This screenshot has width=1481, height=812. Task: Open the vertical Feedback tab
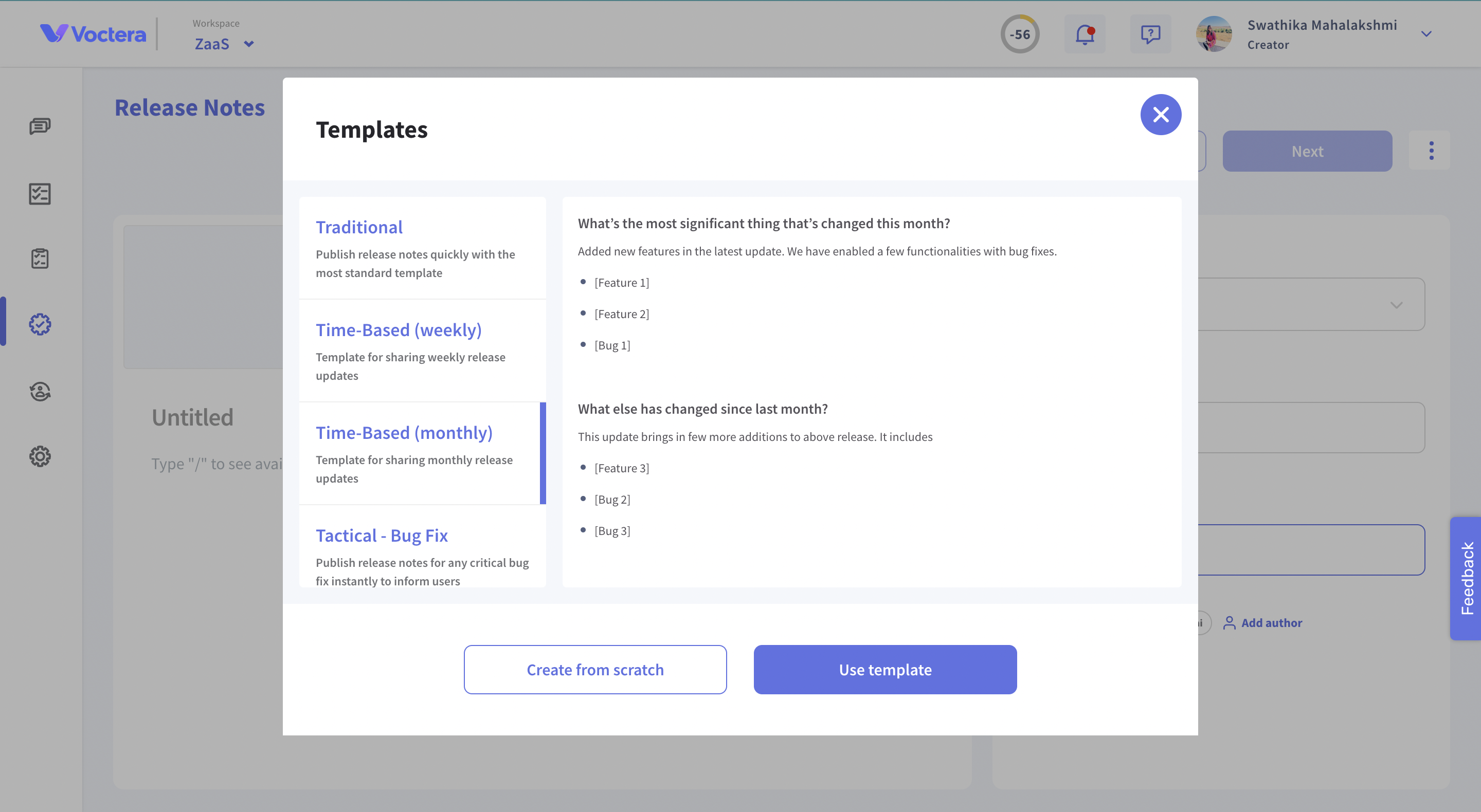pyautogui.click(x=1466, y=578)
